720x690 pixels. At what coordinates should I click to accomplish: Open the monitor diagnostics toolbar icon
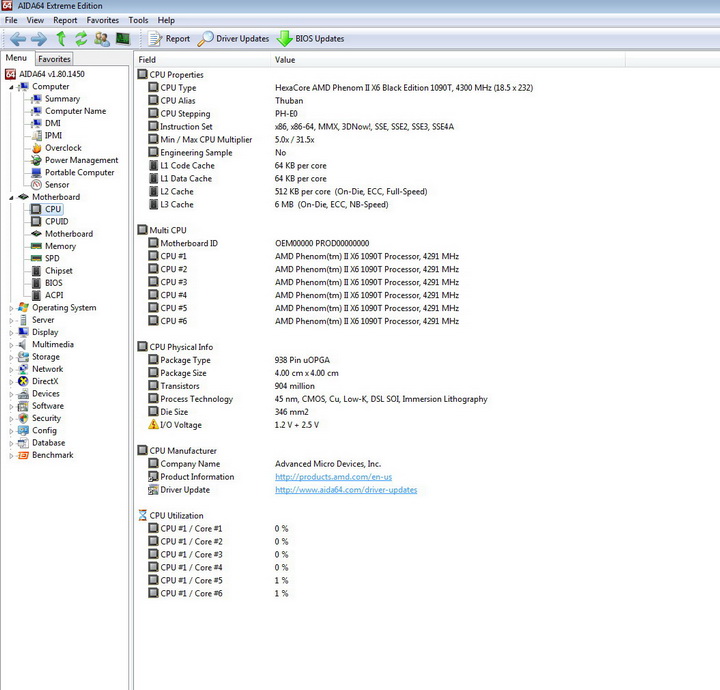pos(123,39)
